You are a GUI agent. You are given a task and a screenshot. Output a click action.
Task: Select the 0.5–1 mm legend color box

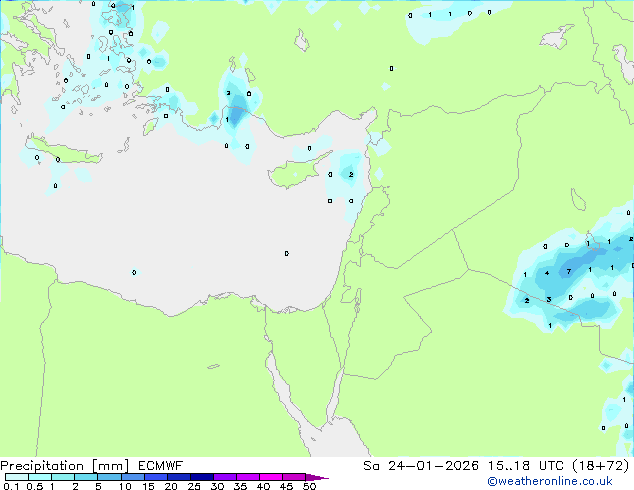tap(40, 477)
